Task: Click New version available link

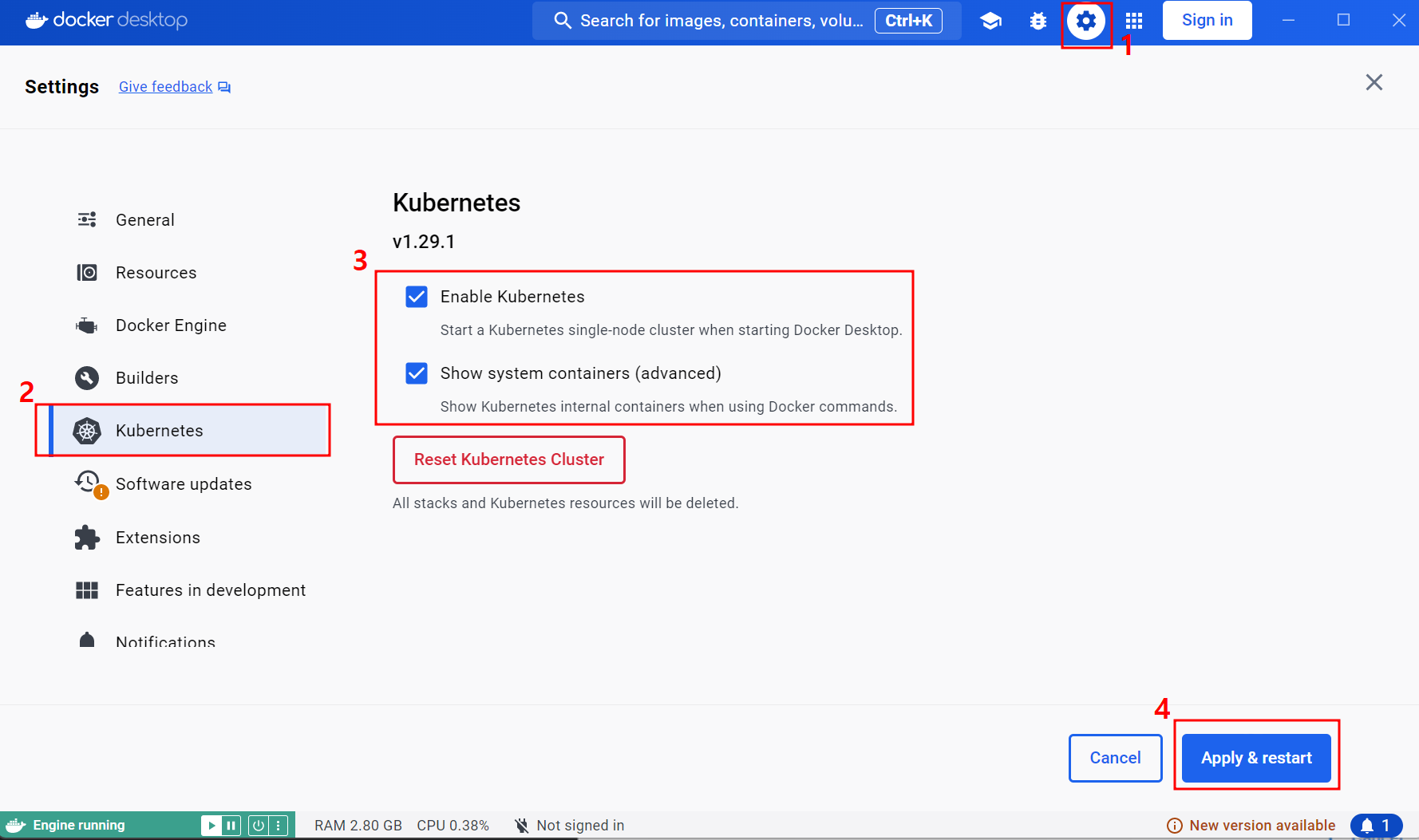Action: pos(1262,826)
